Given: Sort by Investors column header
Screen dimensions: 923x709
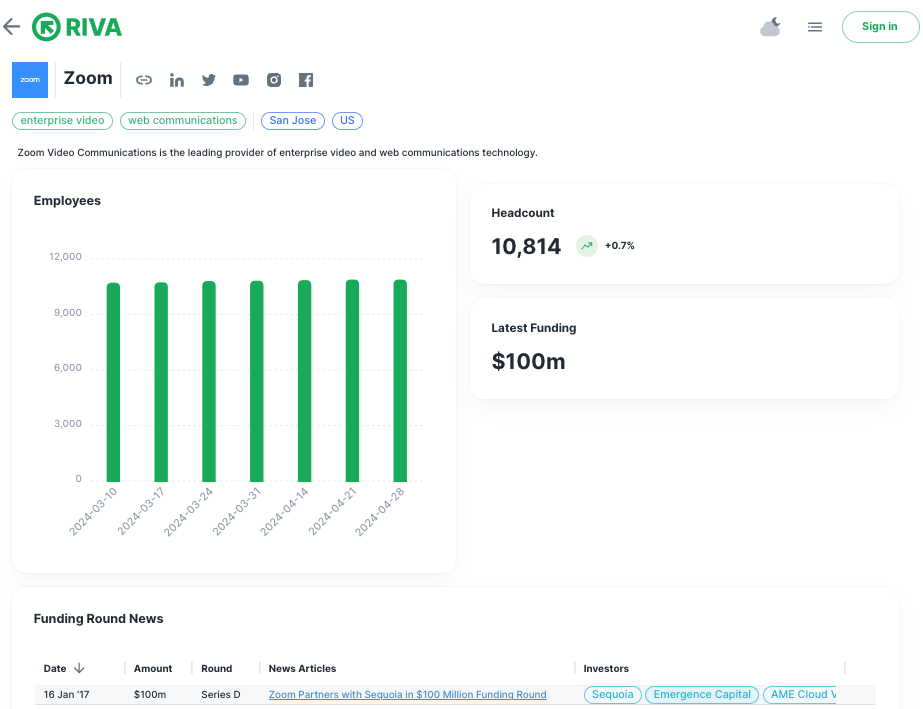Looking at the screenshot, I should [x=606, y=668].
